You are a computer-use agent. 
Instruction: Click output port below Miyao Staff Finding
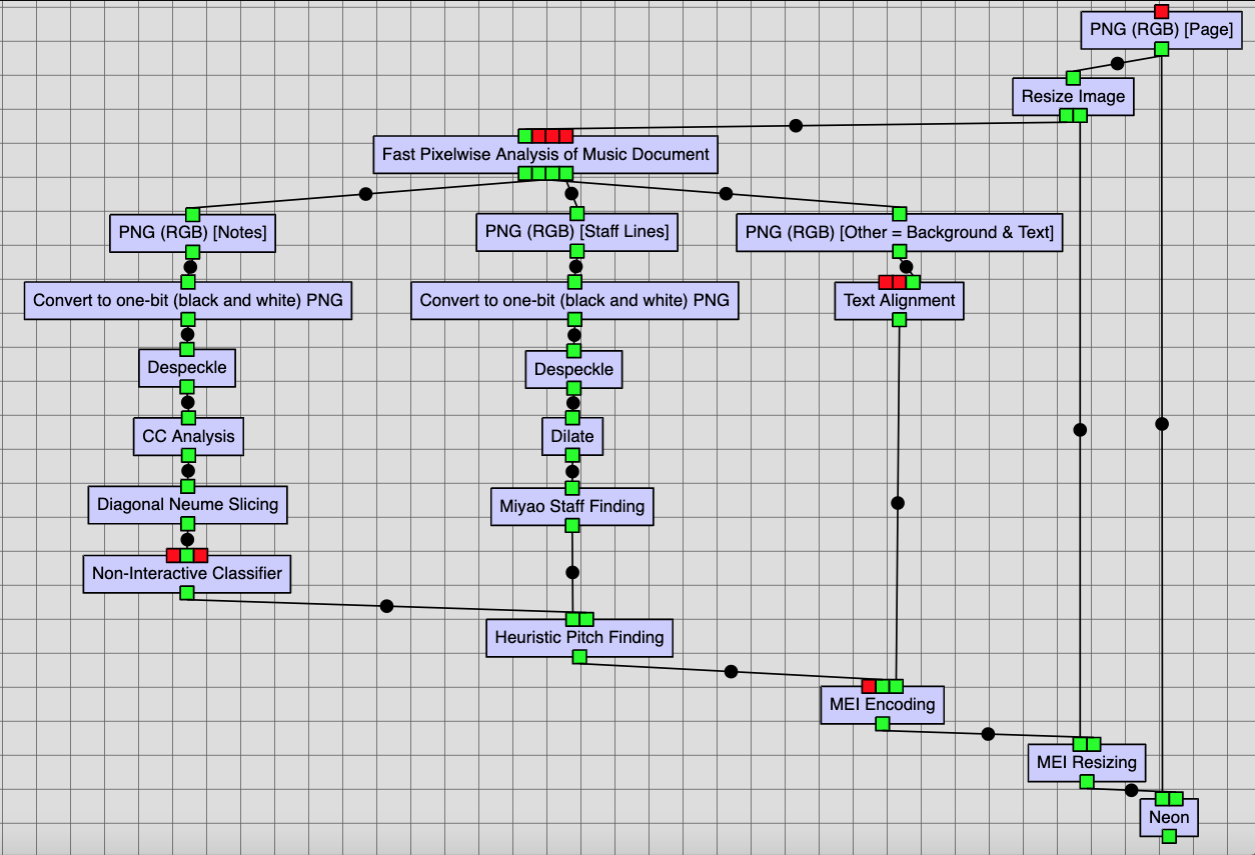(x=572, y=525)
